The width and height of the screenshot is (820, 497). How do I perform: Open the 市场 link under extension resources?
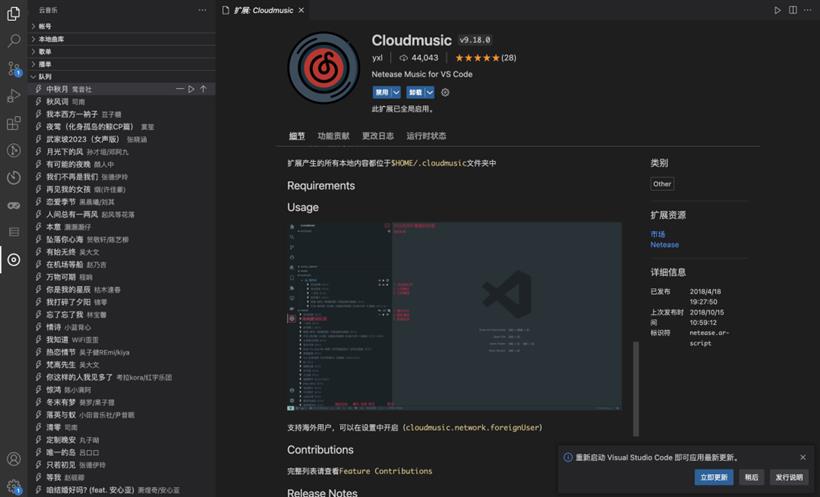(x=657, y=234)
